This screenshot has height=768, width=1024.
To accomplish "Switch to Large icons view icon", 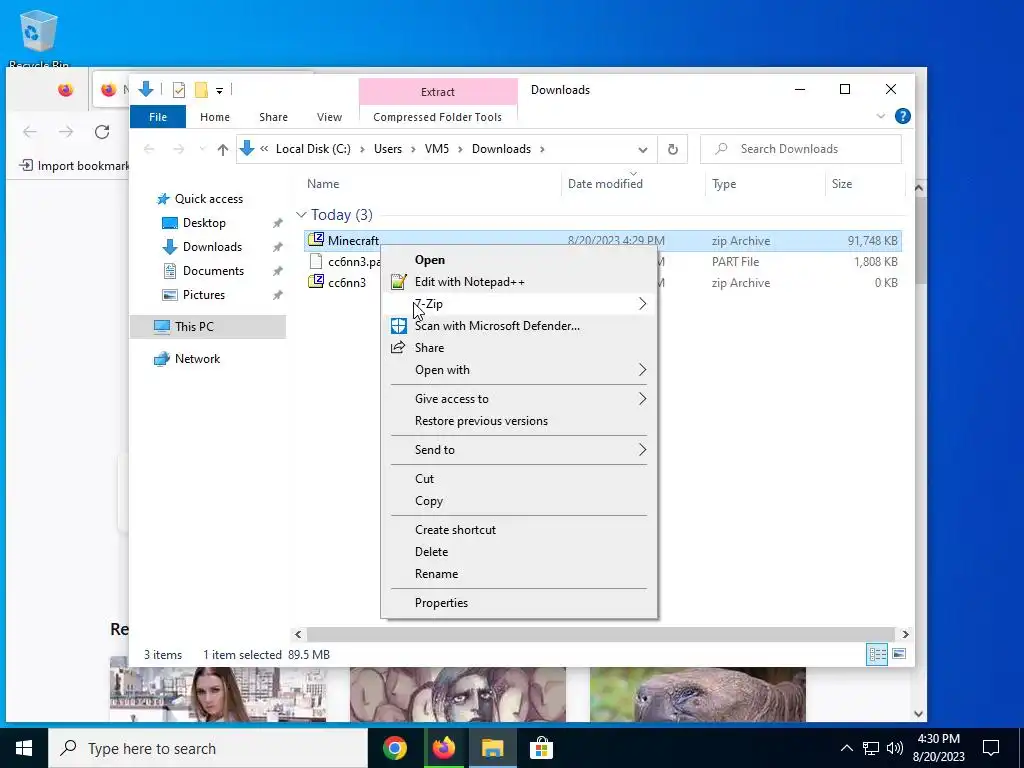I will [899, 654].
